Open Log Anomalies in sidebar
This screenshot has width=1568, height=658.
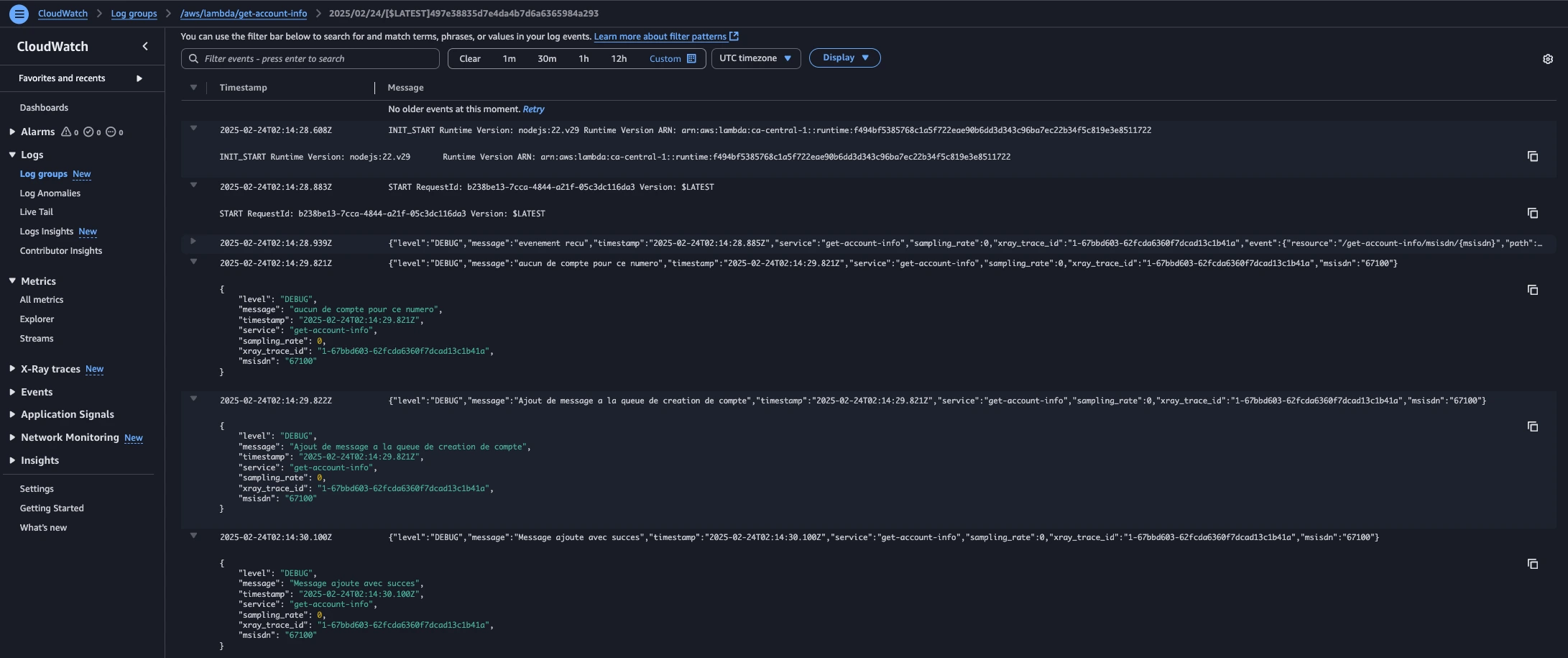[50, 193]
